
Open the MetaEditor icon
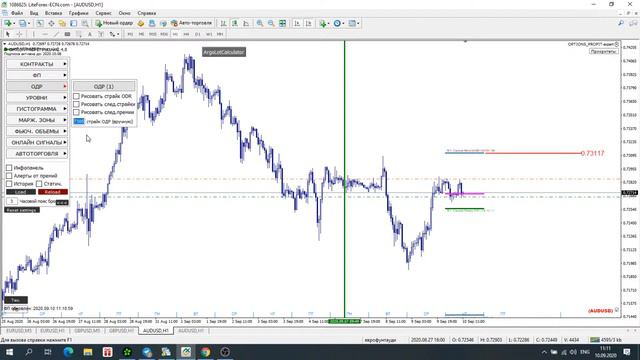tap(141, 23)
